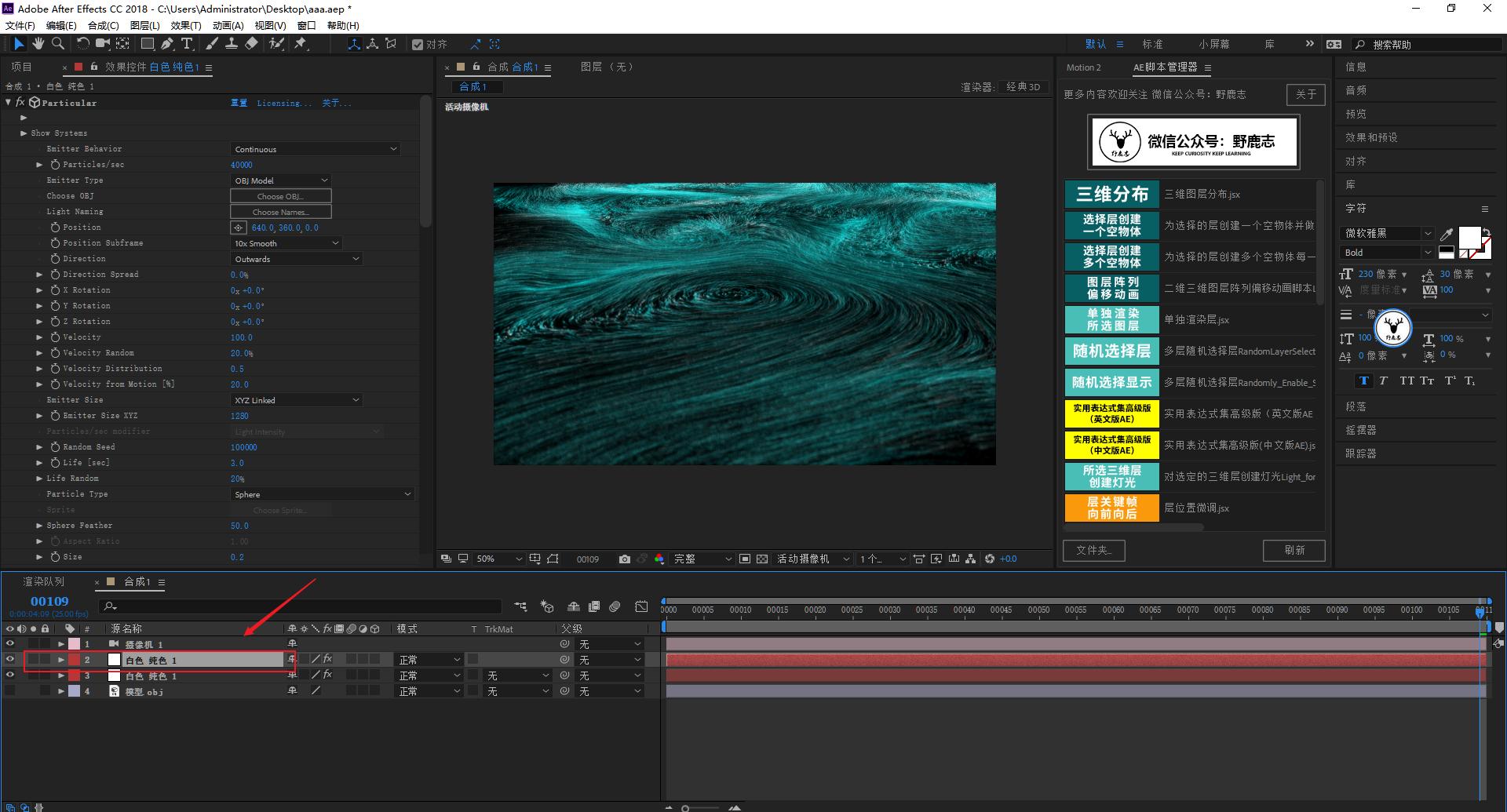This screenshot has width=1507, height=812.
Task: Select the Puppet Pin tool
Action: point(301,44)
